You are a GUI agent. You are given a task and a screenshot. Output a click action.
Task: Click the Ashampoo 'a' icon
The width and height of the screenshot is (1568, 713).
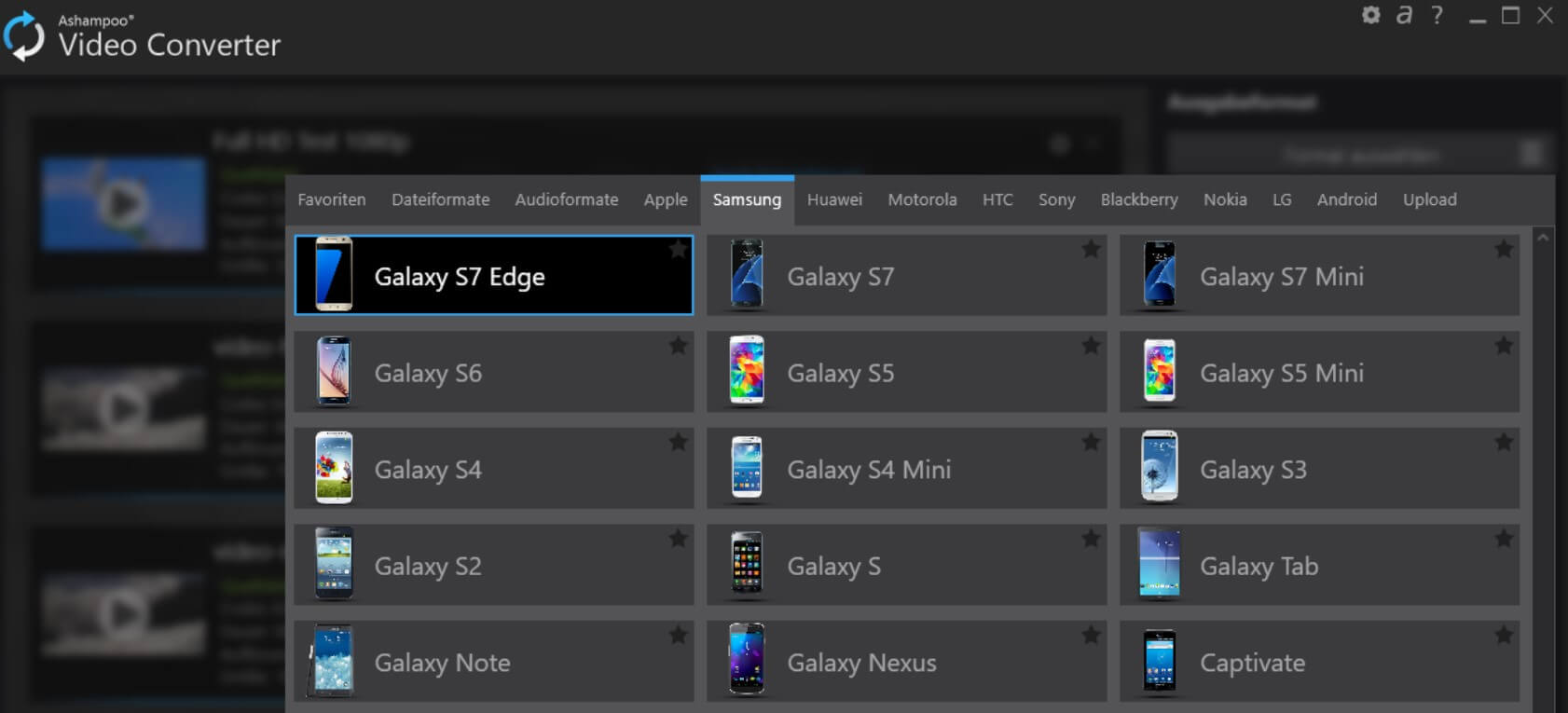pyautogui.click(x=1404, y=15)
